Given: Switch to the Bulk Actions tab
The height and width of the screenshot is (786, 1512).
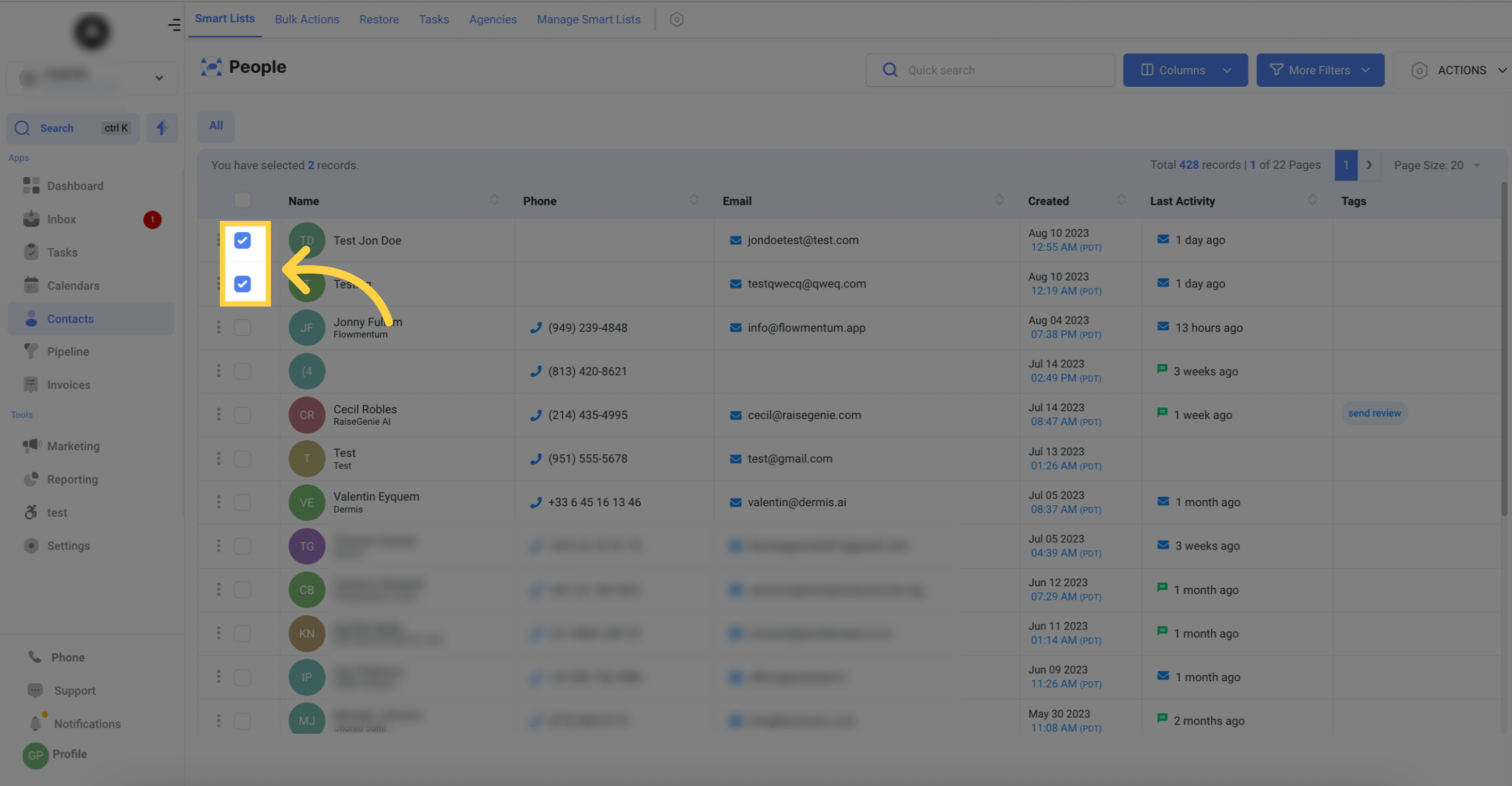Looking at the screenshot, I should click(x=307, y=20).
